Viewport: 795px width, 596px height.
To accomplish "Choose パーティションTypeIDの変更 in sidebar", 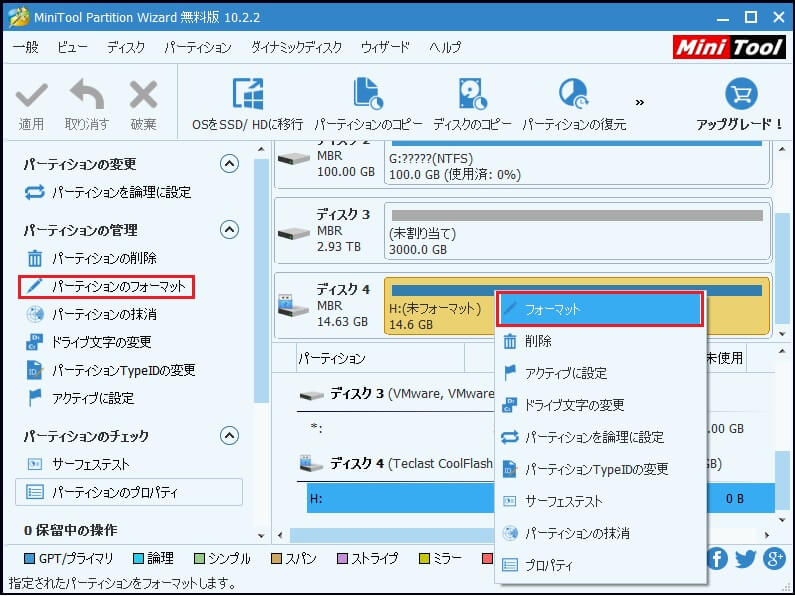I will (x=111, y=370).
